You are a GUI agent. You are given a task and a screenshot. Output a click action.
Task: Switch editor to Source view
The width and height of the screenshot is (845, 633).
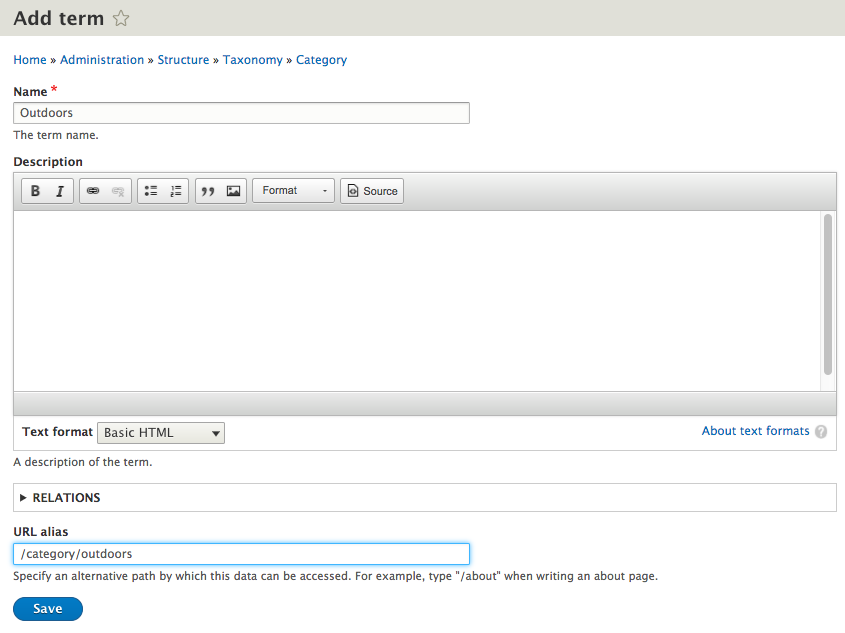tap(372, 191)
